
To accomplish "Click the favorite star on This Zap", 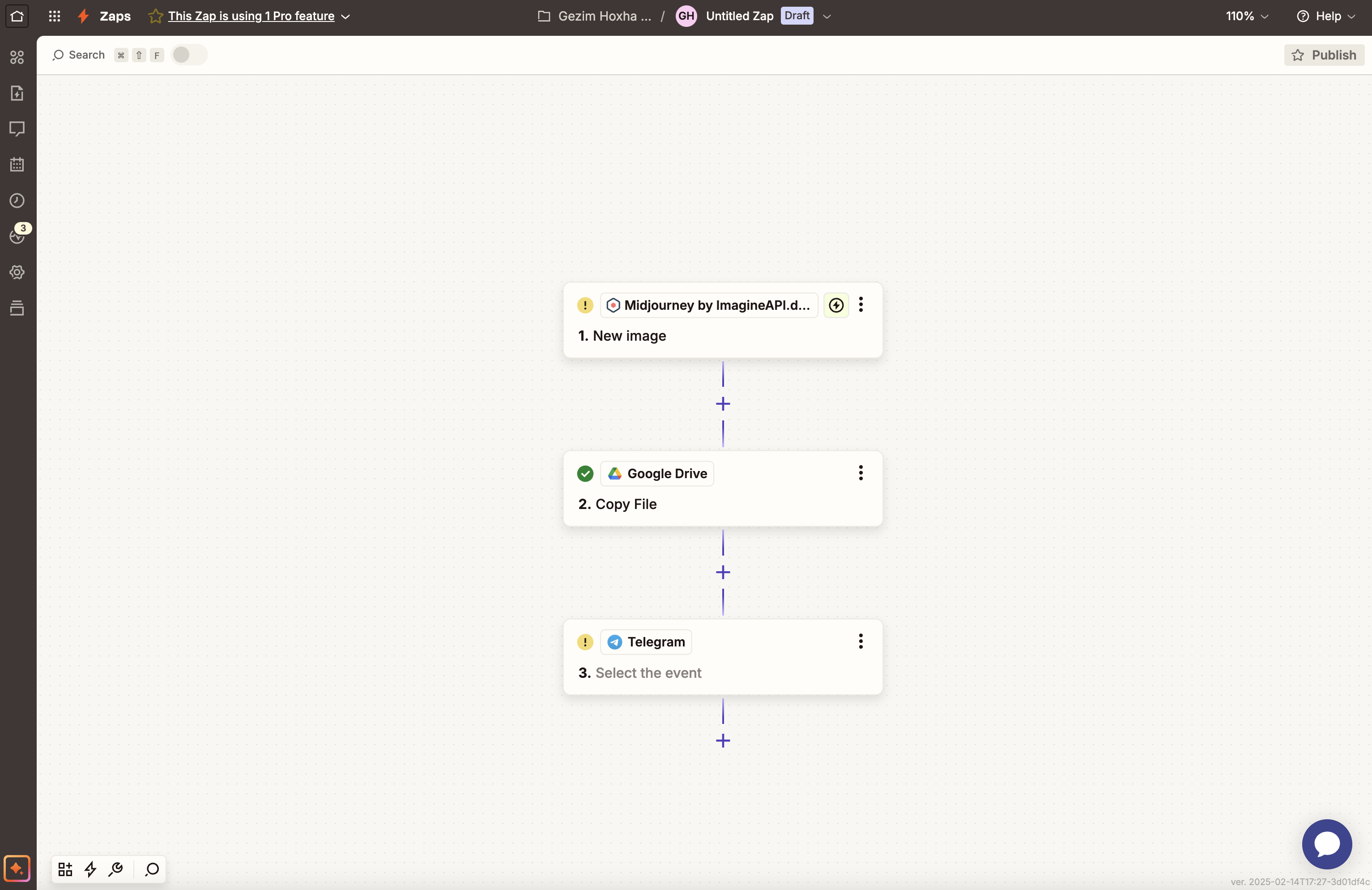I will (x=155, y=15).
